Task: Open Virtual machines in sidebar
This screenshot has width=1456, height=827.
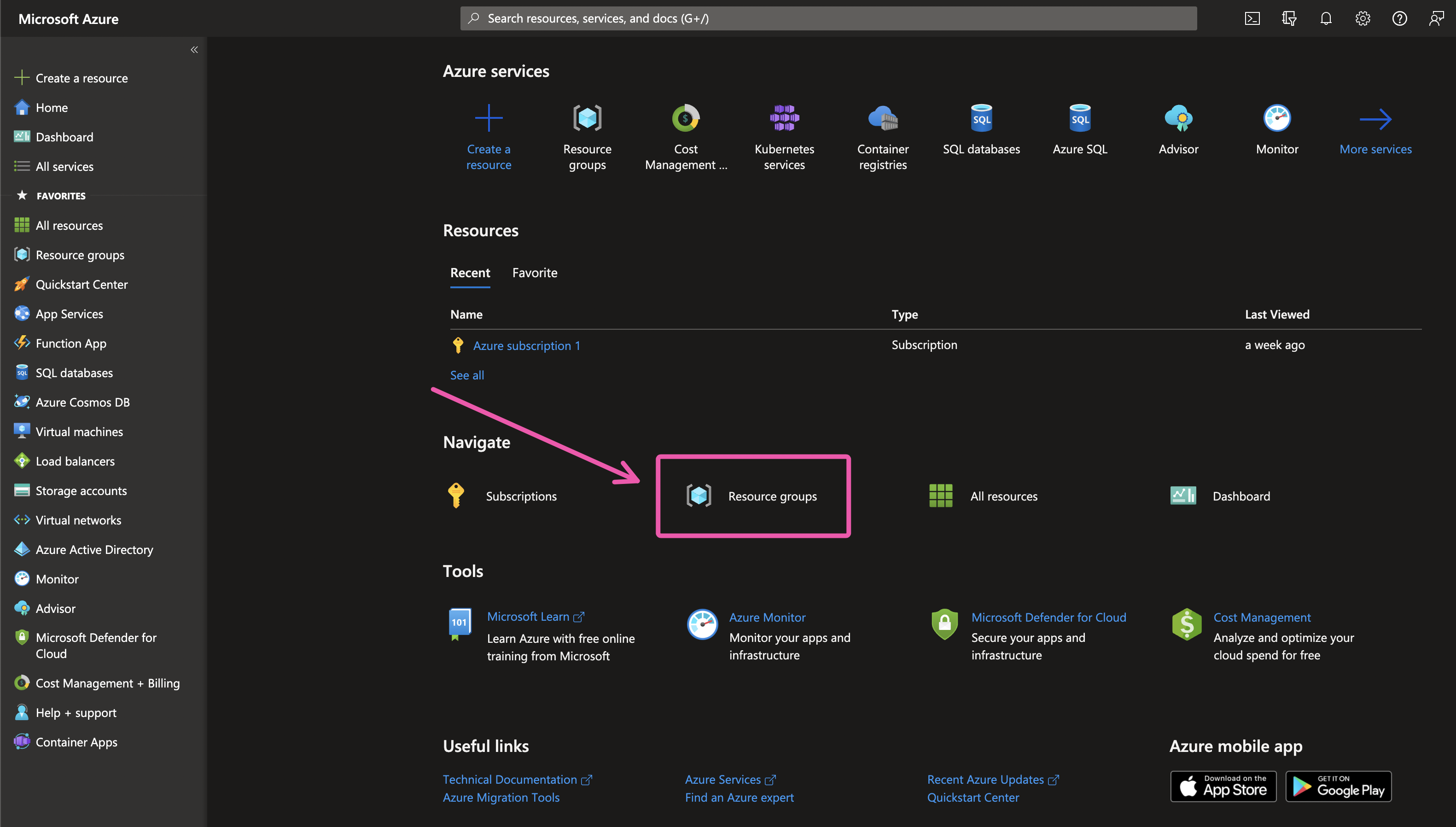Action: (79, 431)
